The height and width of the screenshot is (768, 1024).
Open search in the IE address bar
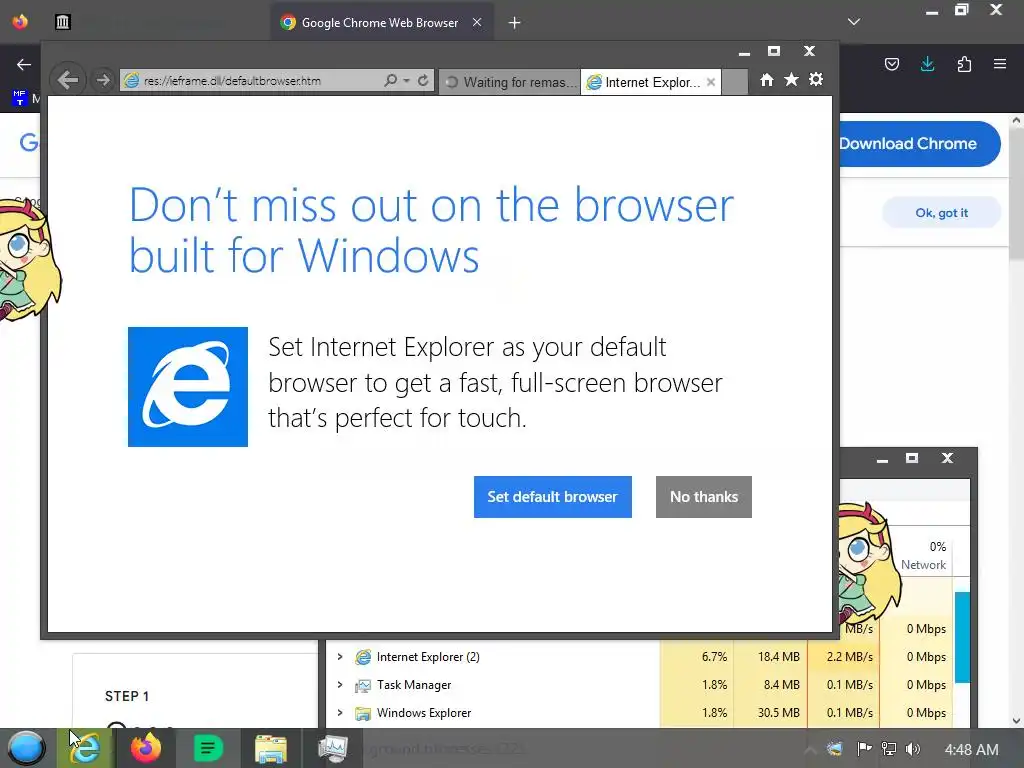click(x=391, y=80)
